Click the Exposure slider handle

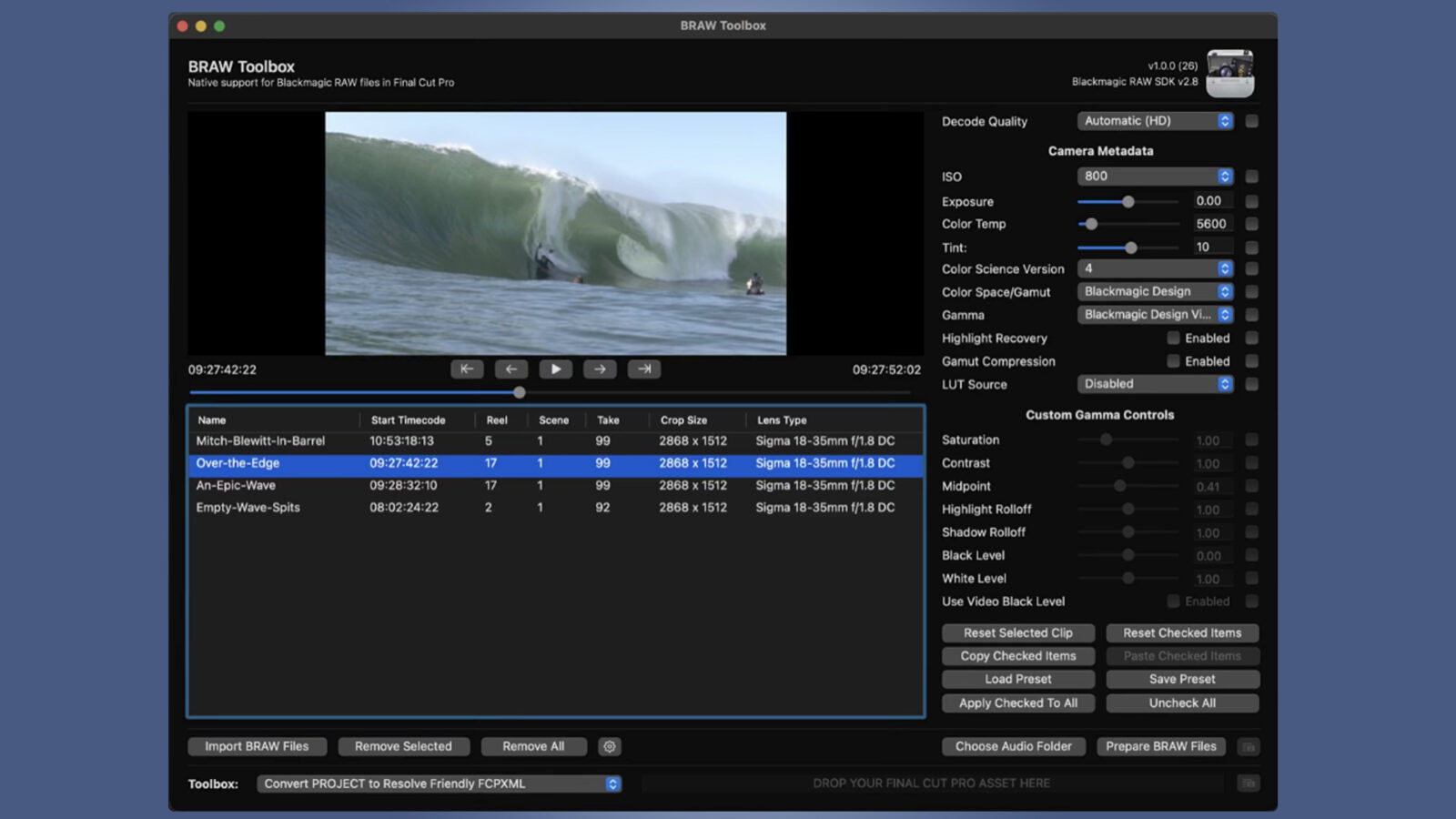tap(1128, 202)
